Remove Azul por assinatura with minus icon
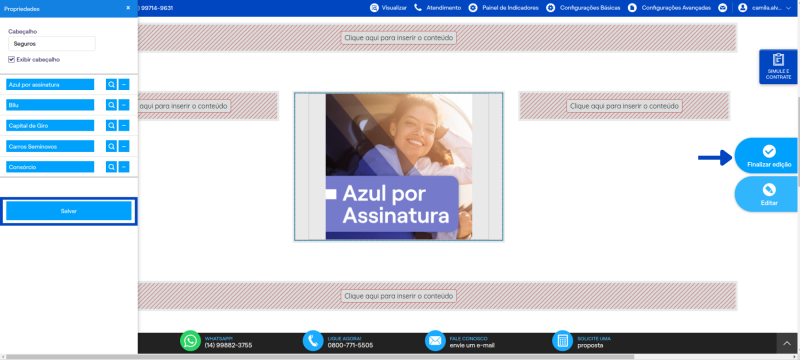Viewport: 800px width, 360px height. [x=123, y=85]
